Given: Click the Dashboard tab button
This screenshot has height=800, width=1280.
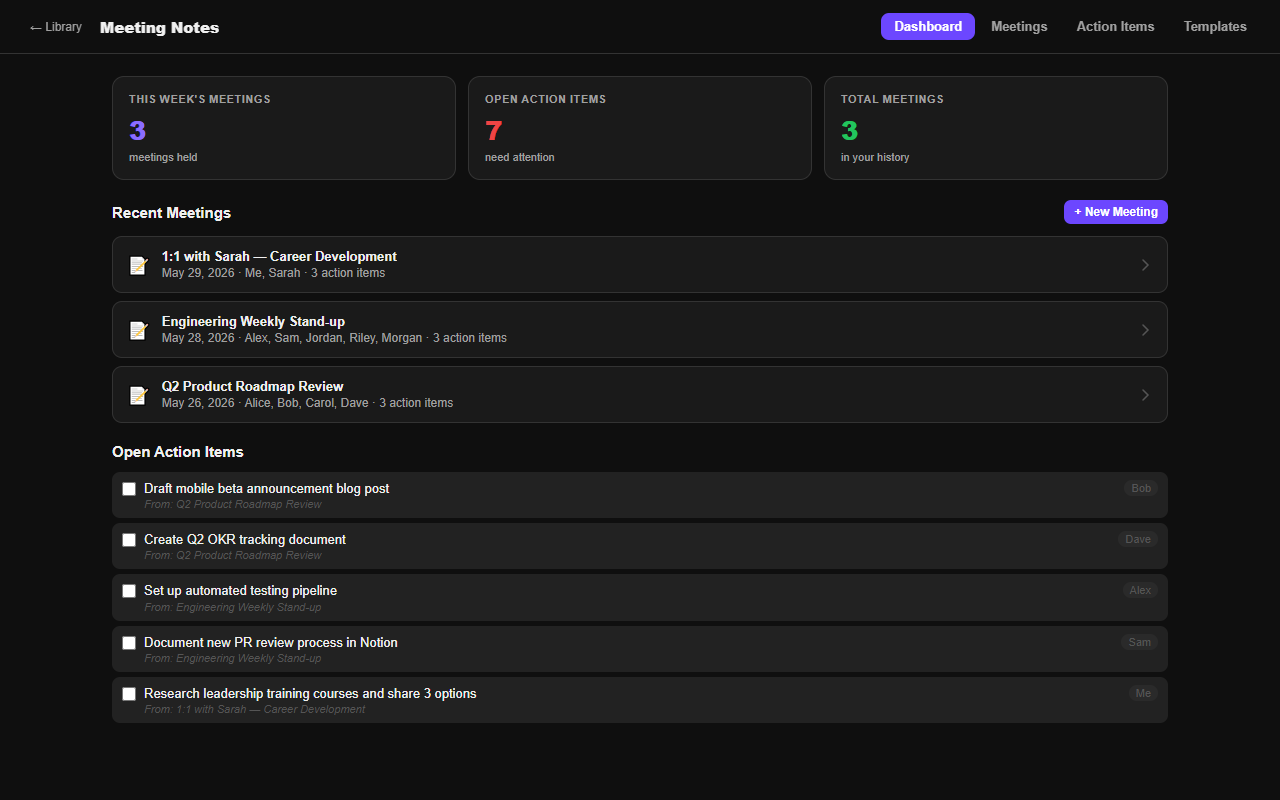Looking at the screenshot, I should 928,27.
